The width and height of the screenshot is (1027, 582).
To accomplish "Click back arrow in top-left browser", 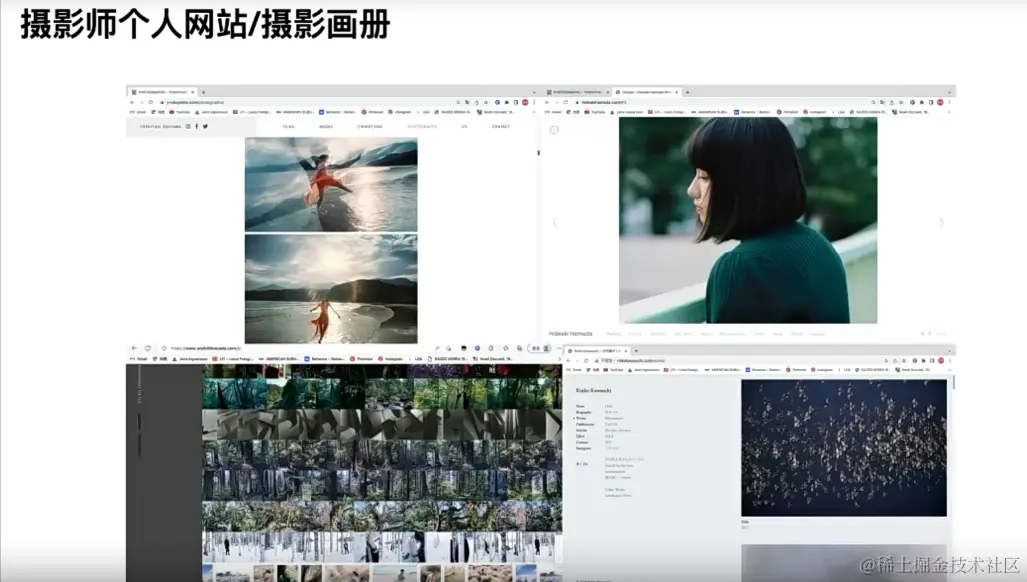I will point(132,102).
